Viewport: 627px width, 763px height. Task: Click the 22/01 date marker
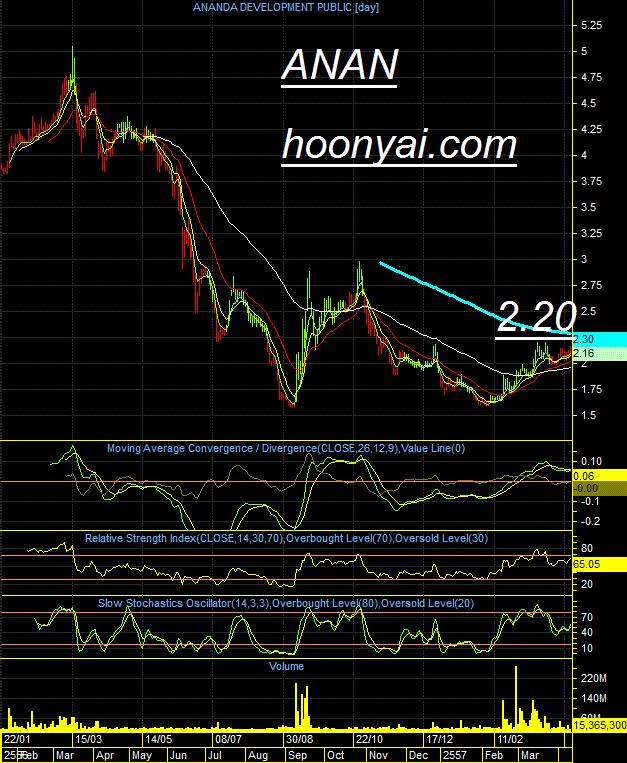pos(18,740)
